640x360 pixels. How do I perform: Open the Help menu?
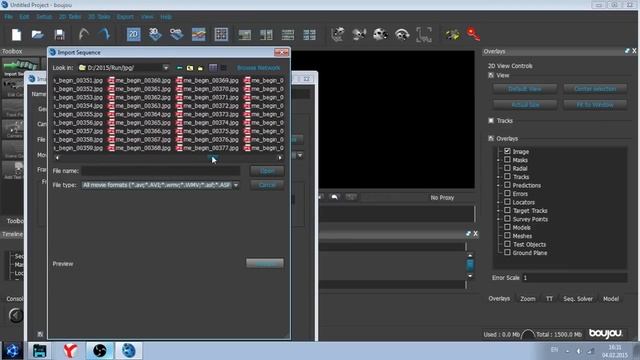point(166,17)
